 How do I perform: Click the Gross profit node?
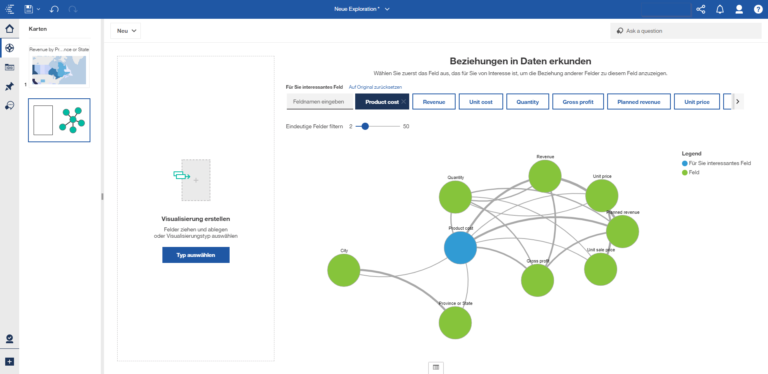click(x=537, y=280)
